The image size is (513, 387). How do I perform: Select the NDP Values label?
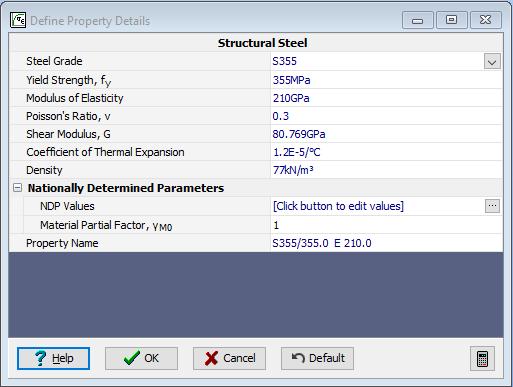click(x=67, y=206)
